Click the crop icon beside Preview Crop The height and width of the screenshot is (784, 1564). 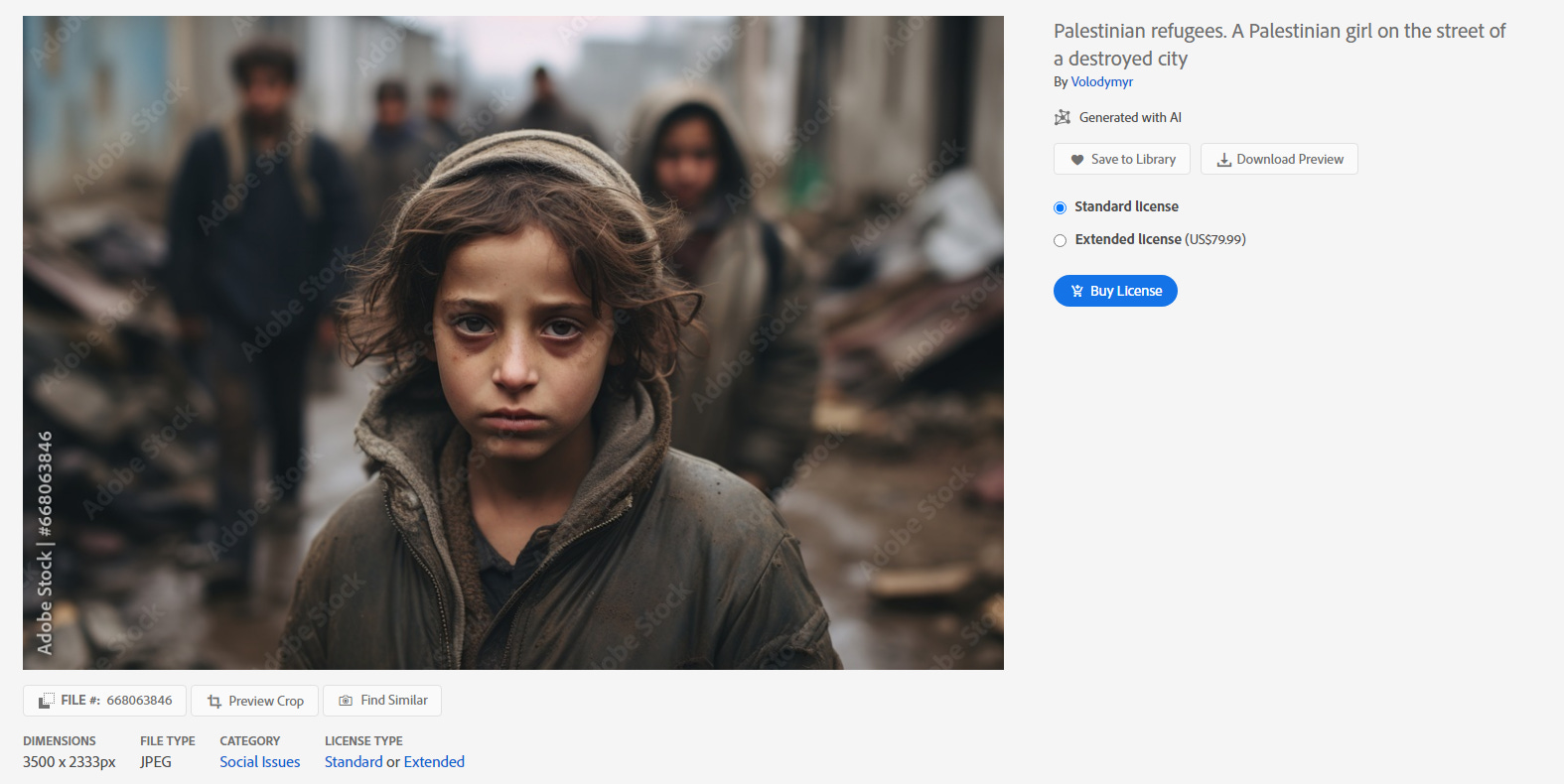[x=214, y=701]
